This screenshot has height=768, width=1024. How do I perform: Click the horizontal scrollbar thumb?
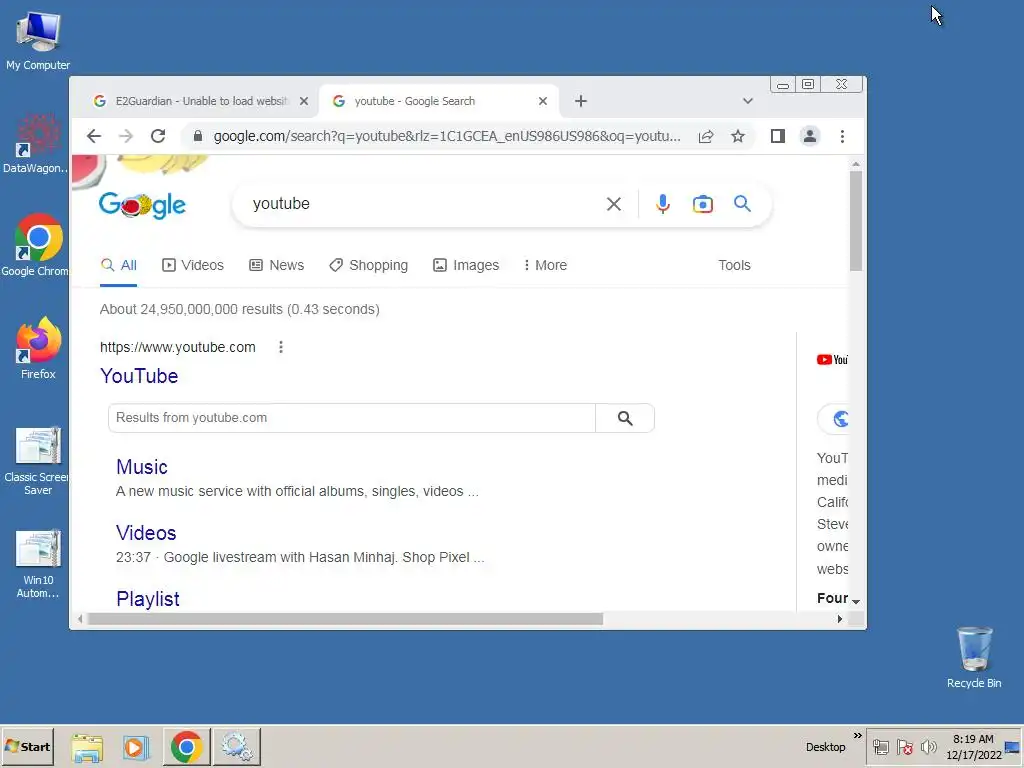345,619
